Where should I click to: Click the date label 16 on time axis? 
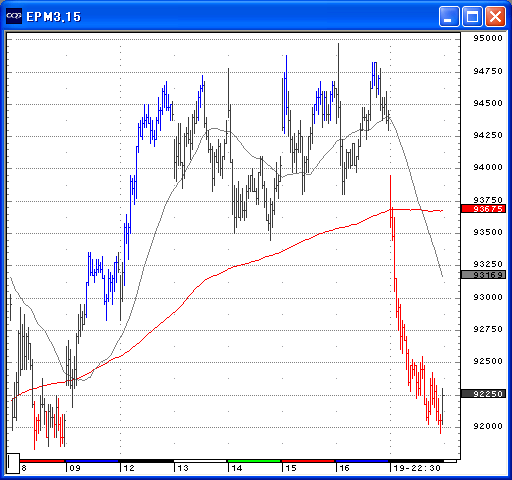(x=344, y=468)
